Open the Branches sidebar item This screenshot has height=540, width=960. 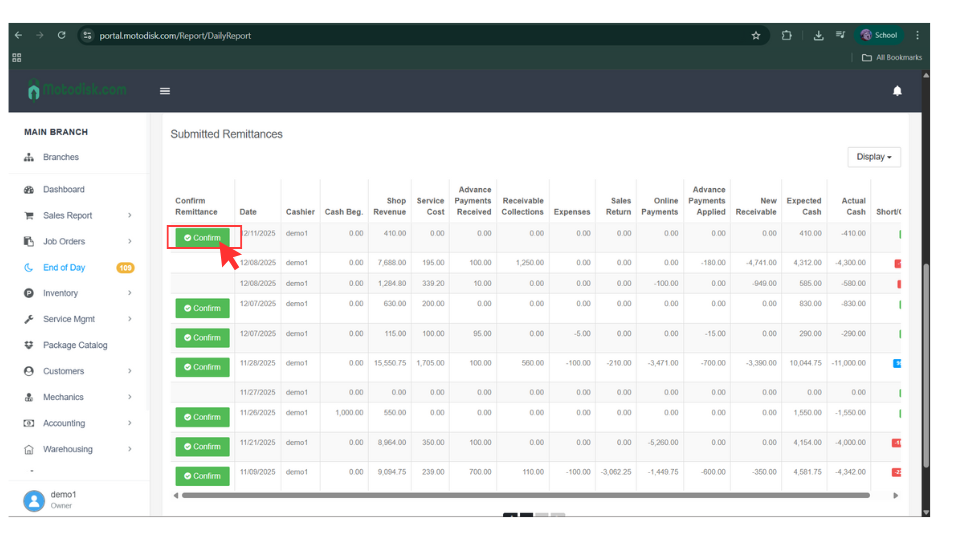(x=60, y=157)
